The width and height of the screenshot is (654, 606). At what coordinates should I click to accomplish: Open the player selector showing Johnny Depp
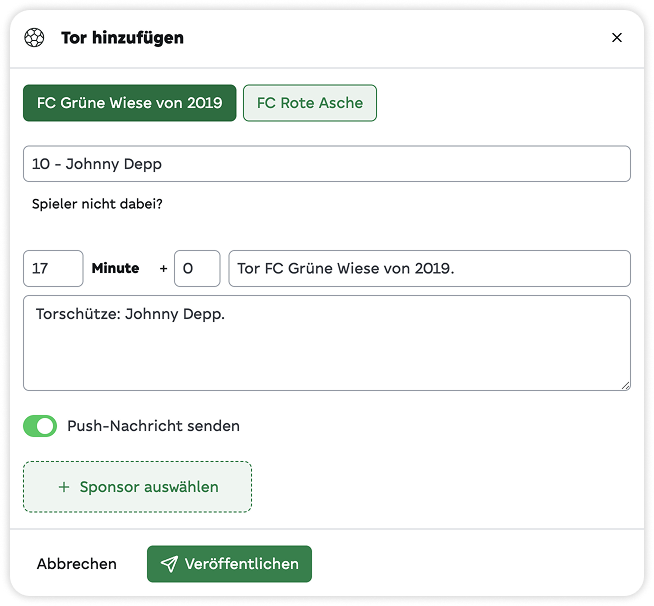327,164
